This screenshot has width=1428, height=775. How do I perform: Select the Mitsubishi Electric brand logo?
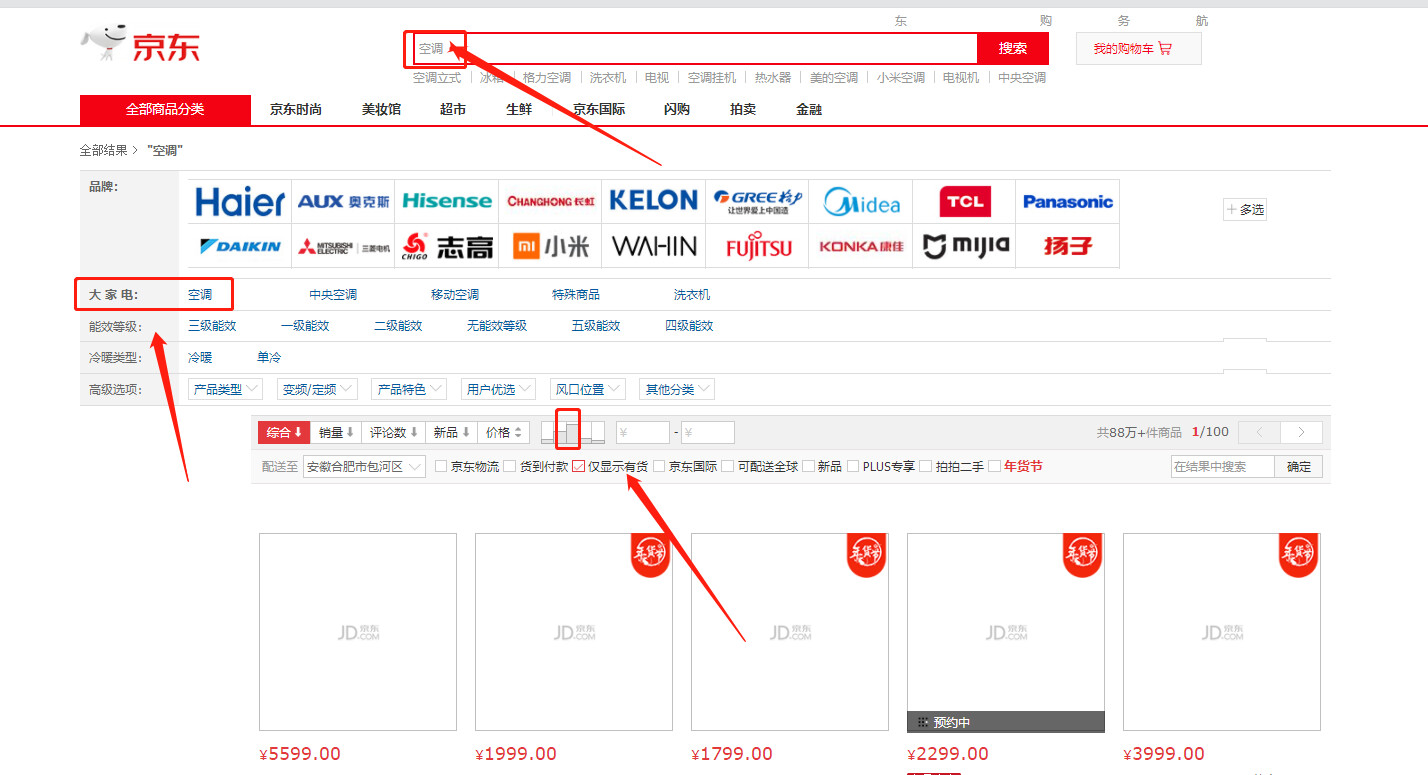(343, 246)
